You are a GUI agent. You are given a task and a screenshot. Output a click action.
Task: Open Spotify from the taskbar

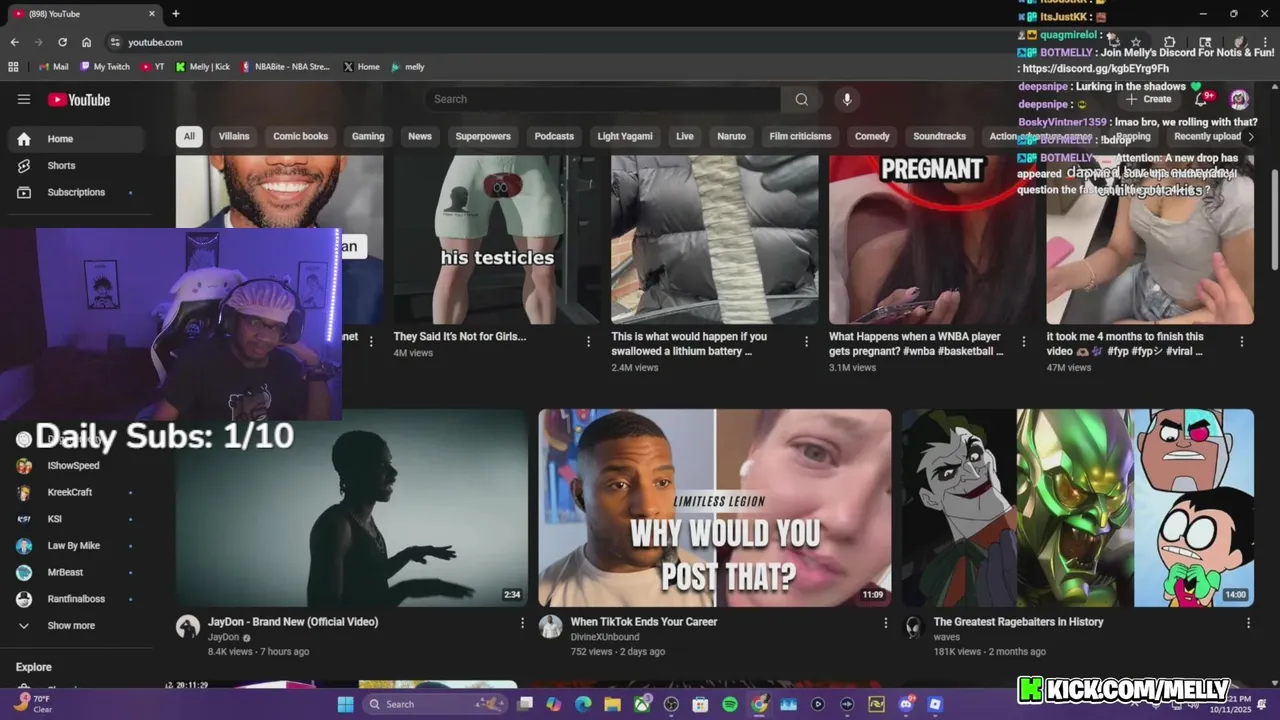(x=730, y=704)
